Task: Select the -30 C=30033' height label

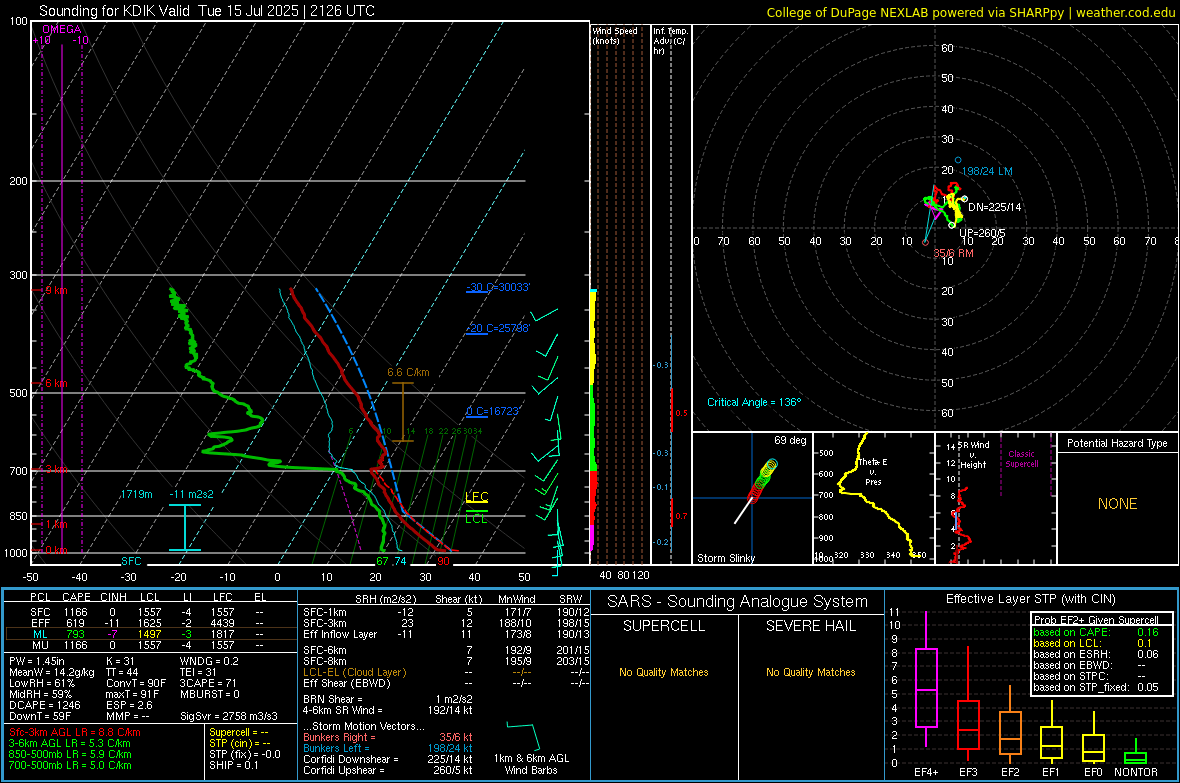Action: (x=498, y=287)
